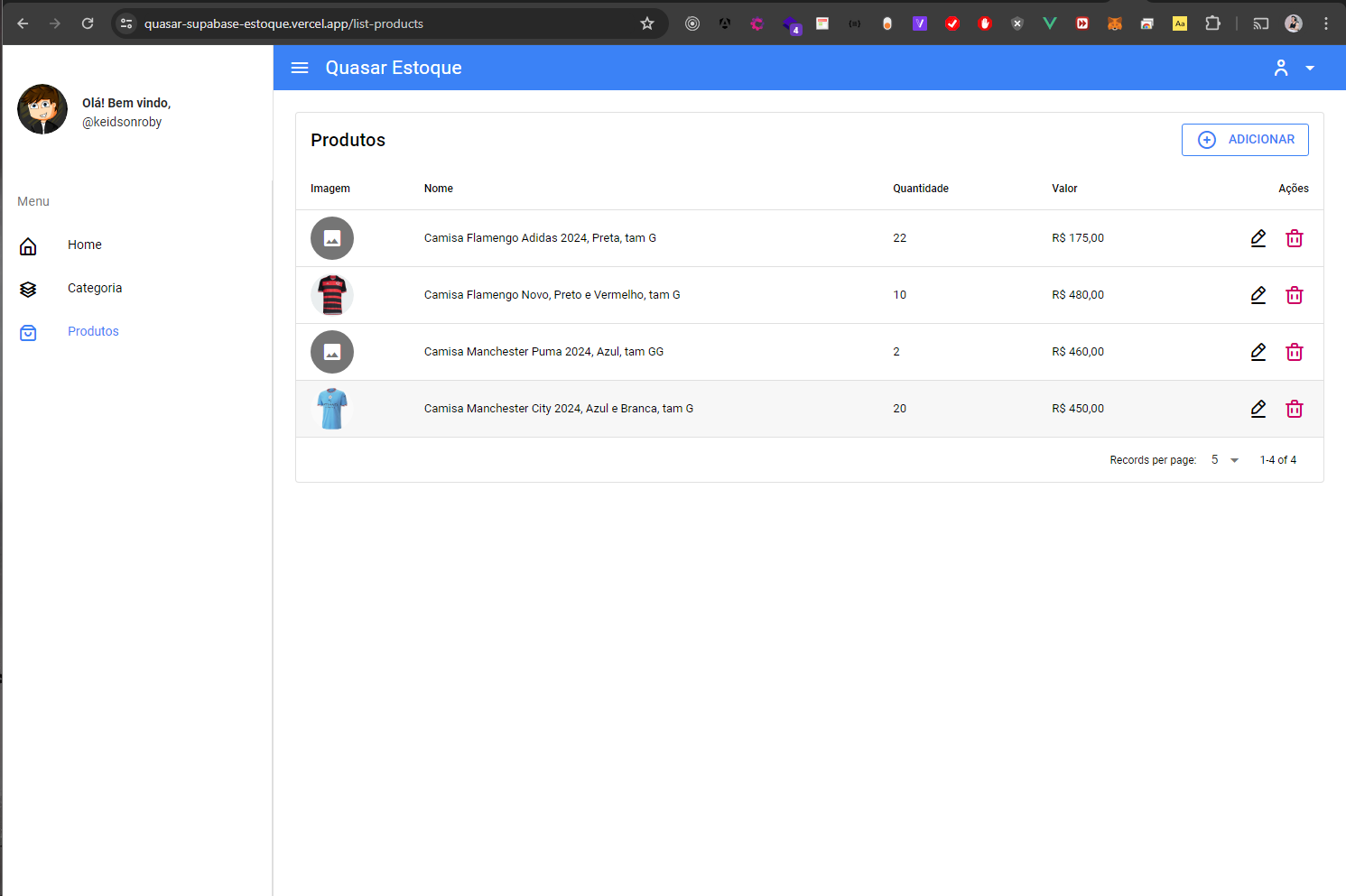Edit Camisa Flamengo Adidas with the pencil icon
1346x896 pixels.
tap(1258, 238)
